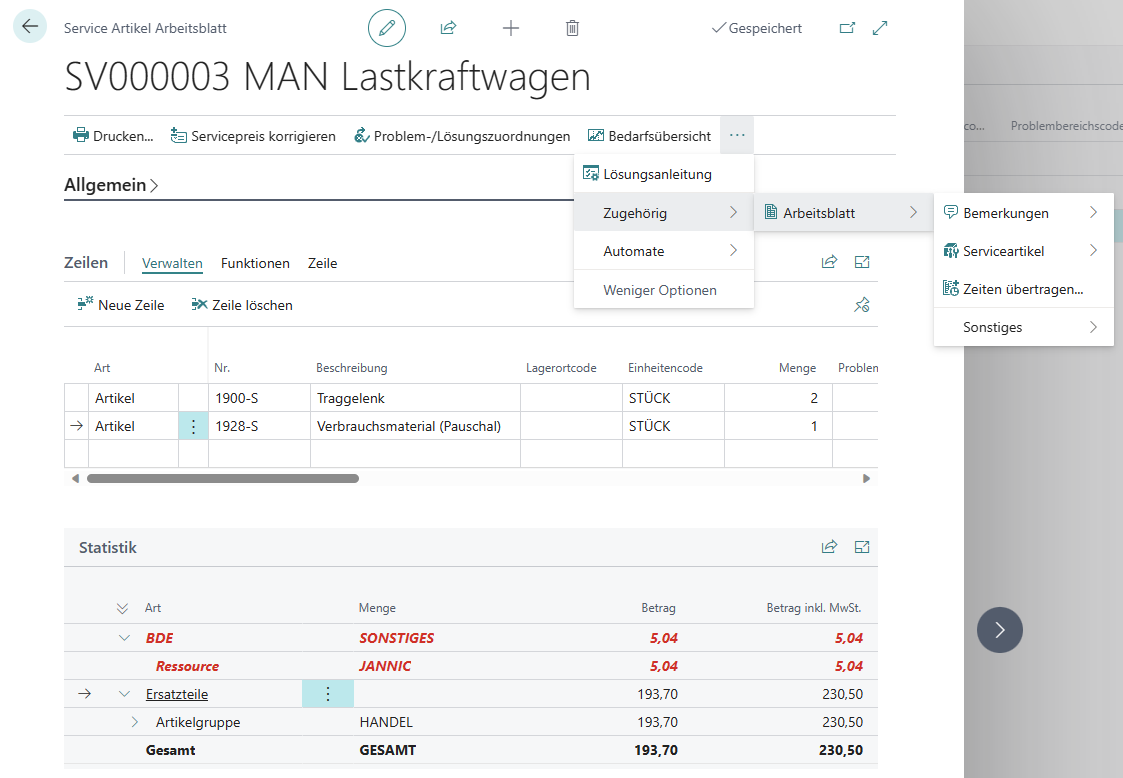The image size is (1123, 778).
Task: Open Zugehörig submenu
Action: tap(664, 213)
